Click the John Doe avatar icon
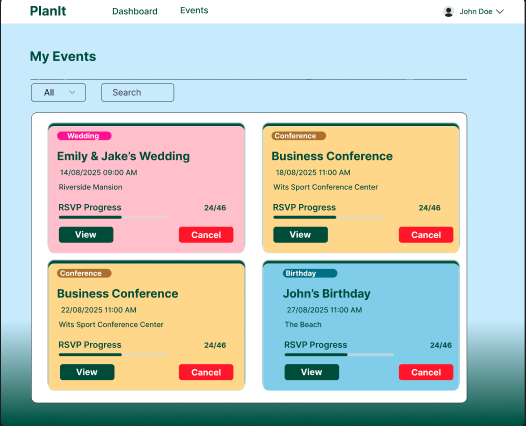 point(449,11)
